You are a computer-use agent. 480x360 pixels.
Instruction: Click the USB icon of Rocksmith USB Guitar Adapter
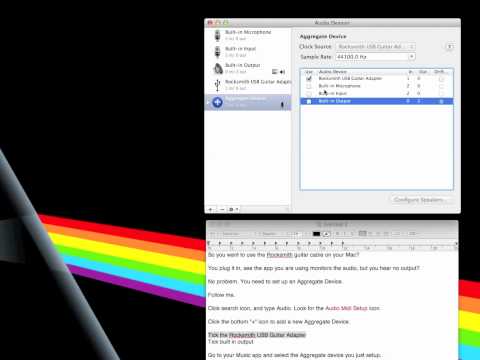coord(218,85)
